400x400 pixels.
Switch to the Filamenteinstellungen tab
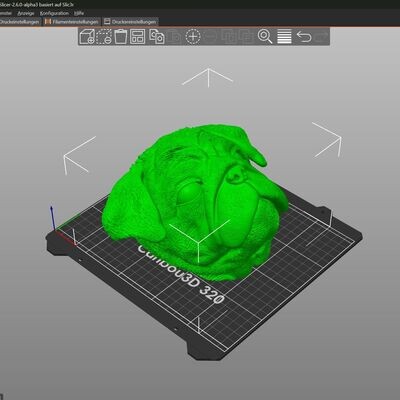[x=72, y=22]
